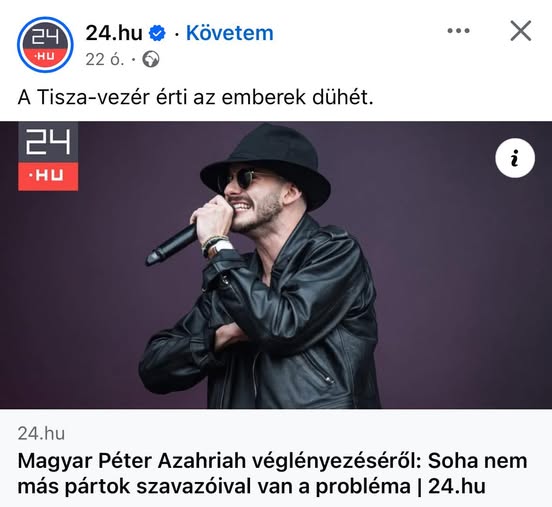Follow the page with Követem

230,33
